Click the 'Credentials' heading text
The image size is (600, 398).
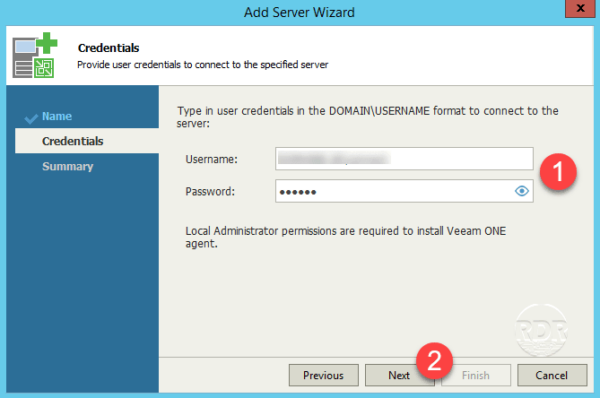[x=108, y=48]
